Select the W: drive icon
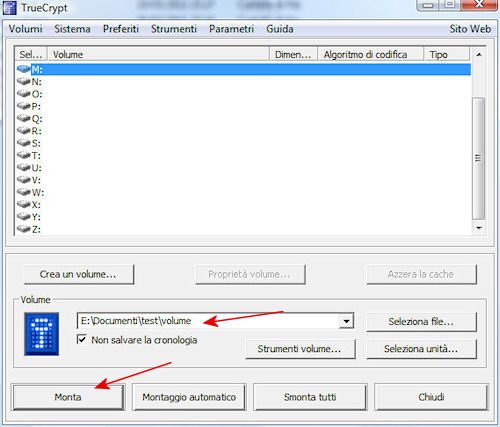Image resolution: width=500 pixels, height=427 pixels. [23, 192]
